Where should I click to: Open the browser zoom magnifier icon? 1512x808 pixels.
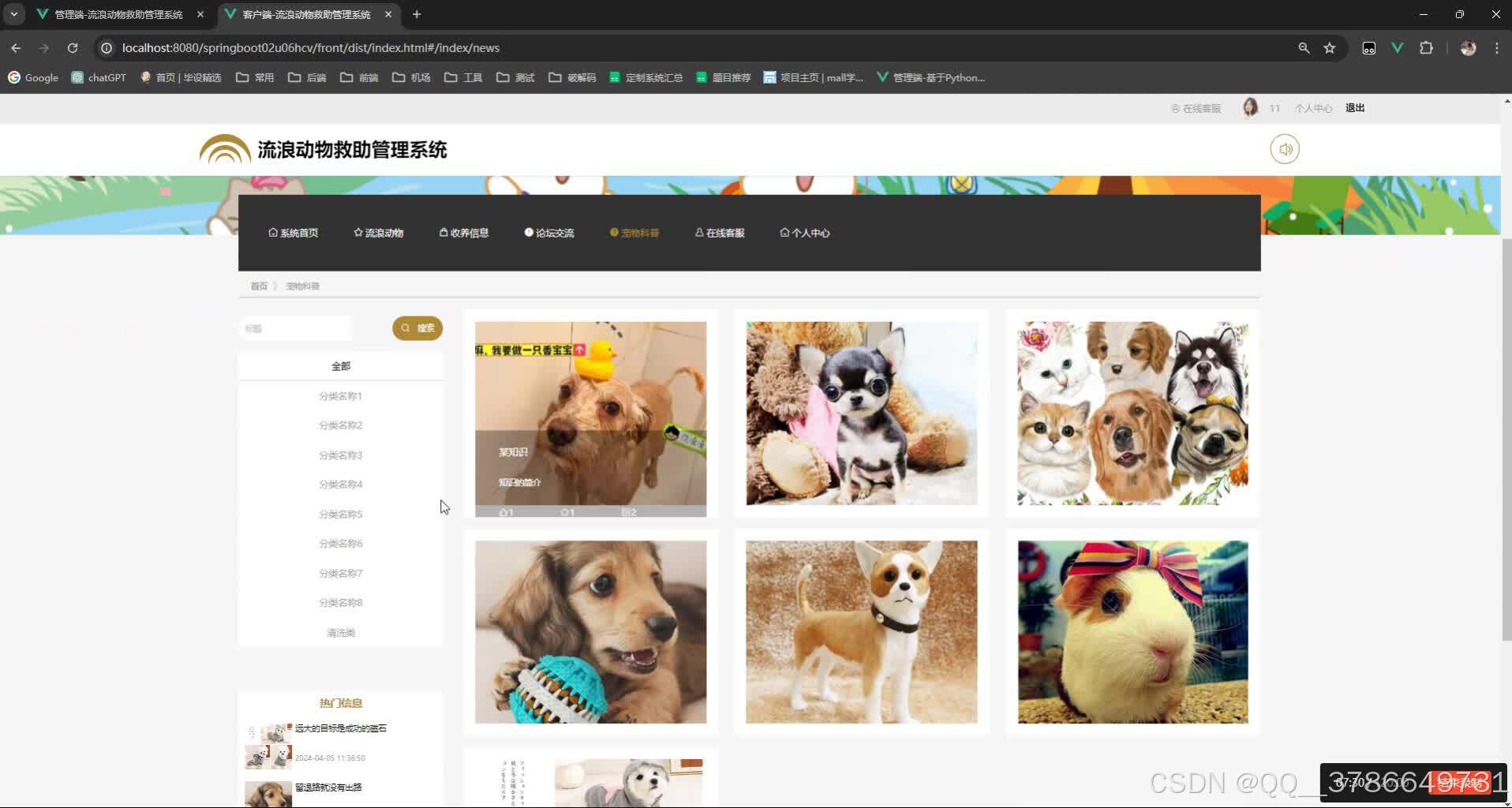point(1304,48)
